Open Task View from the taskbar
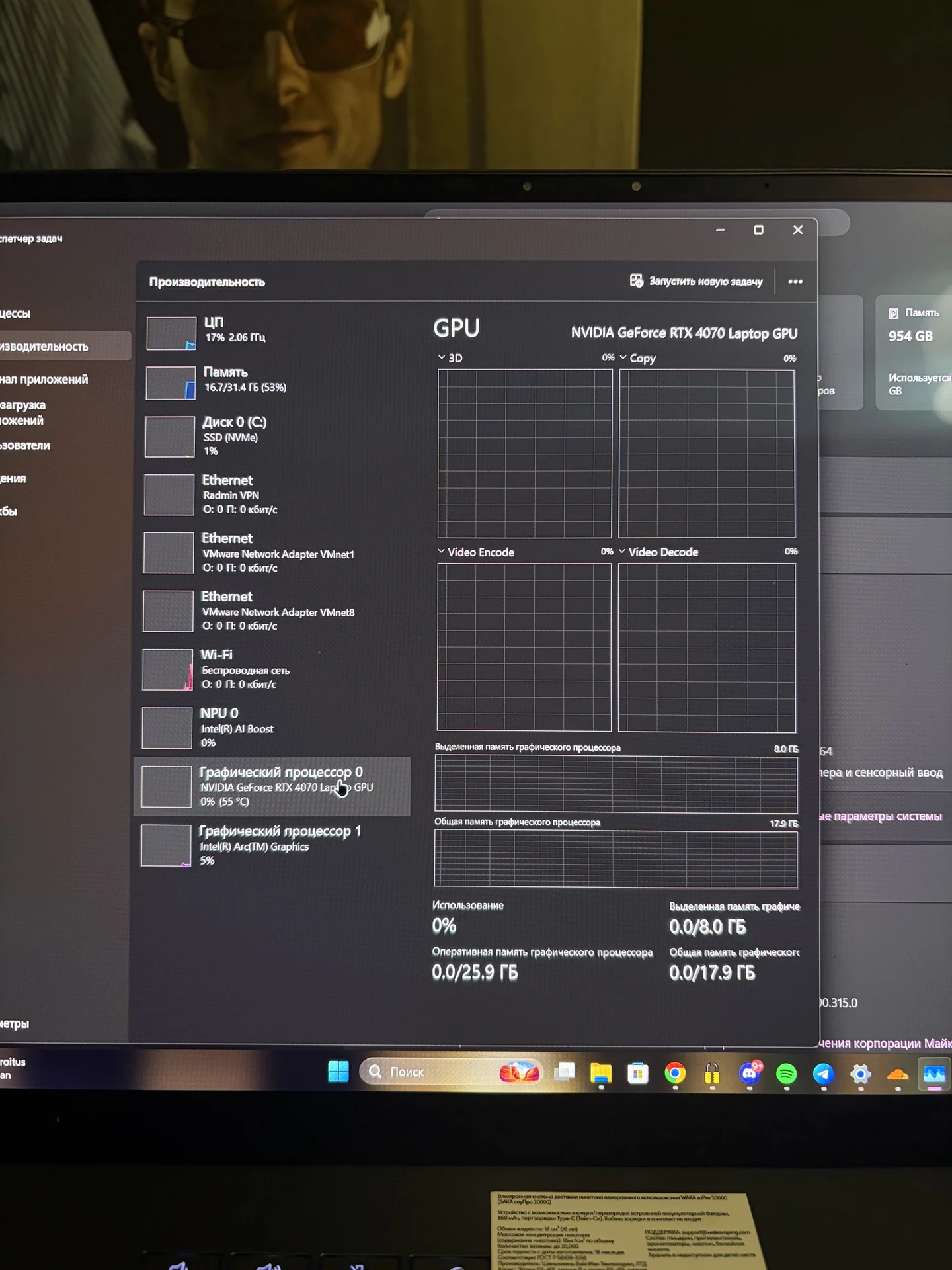The width and height of the screenshot is (952, 1270). coord(564,1072)
